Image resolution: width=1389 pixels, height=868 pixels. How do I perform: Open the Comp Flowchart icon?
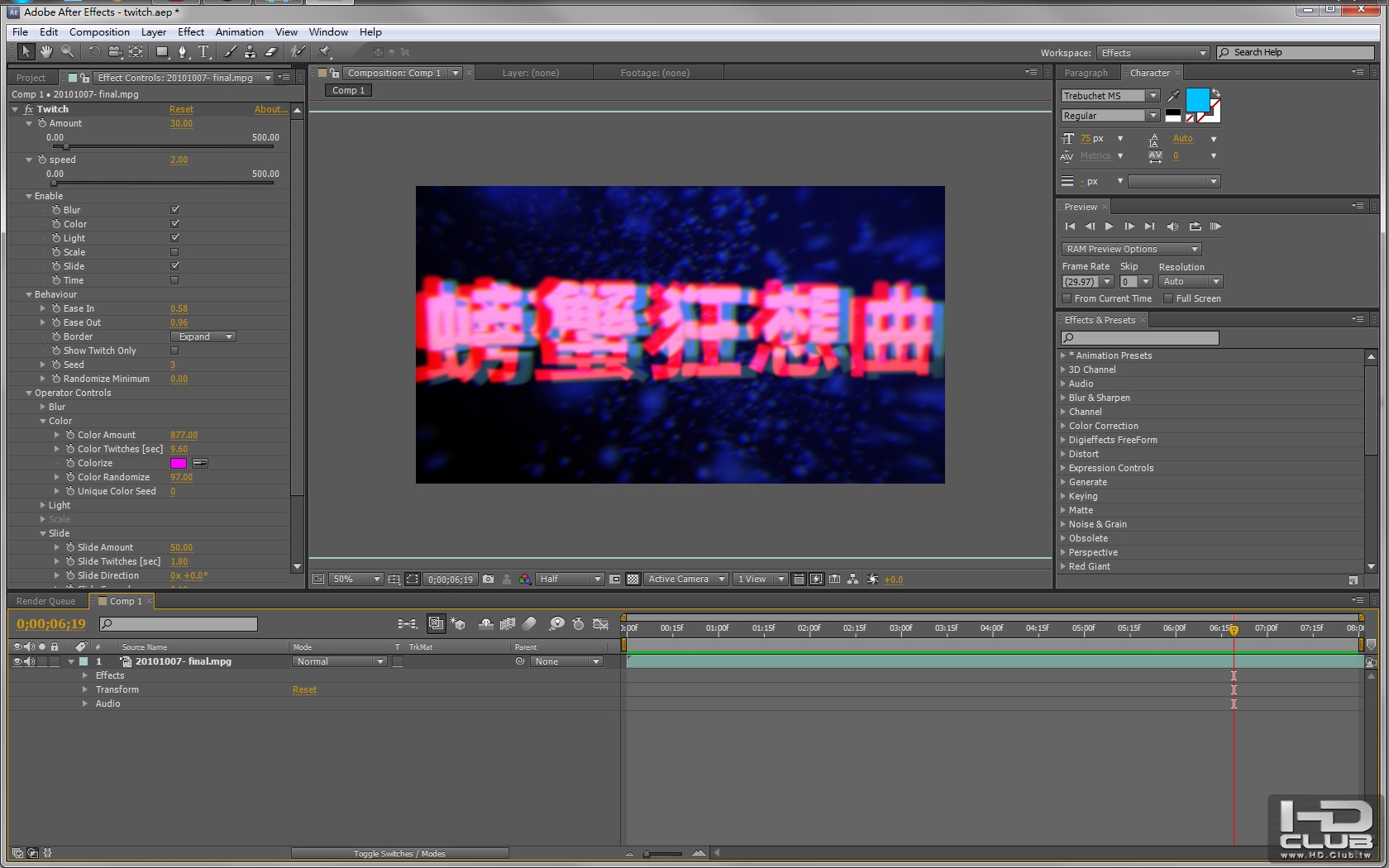point(852,579)
